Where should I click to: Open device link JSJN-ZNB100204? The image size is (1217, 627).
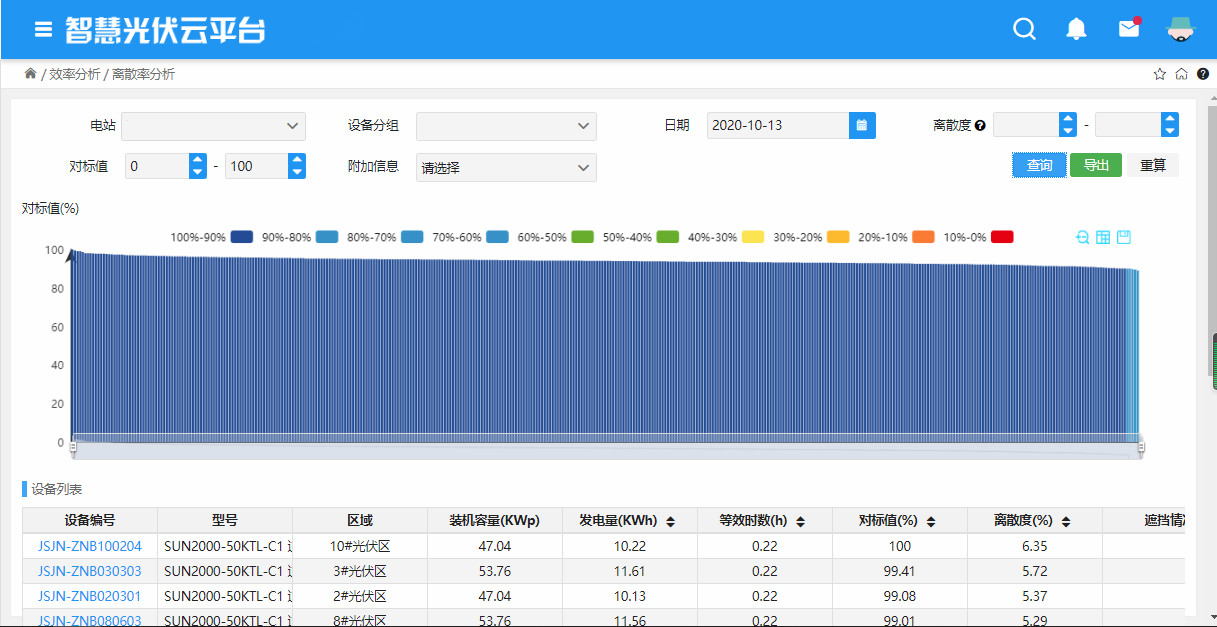pyautogui.click(x=90, y=546)
